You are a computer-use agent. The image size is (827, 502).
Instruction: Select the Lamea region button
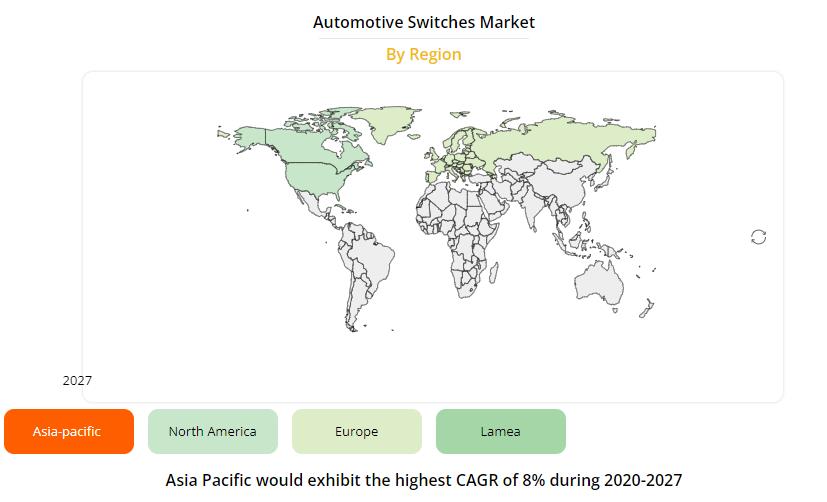501,431
